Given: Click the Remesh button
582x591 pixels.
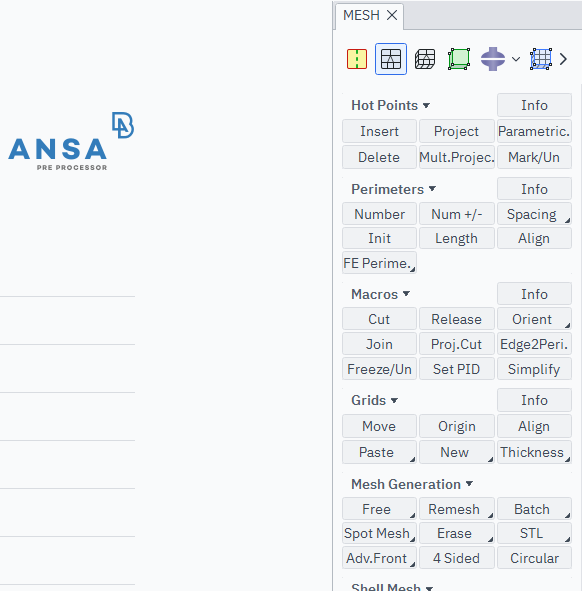Looking at the screenshot, I should 456,509.
